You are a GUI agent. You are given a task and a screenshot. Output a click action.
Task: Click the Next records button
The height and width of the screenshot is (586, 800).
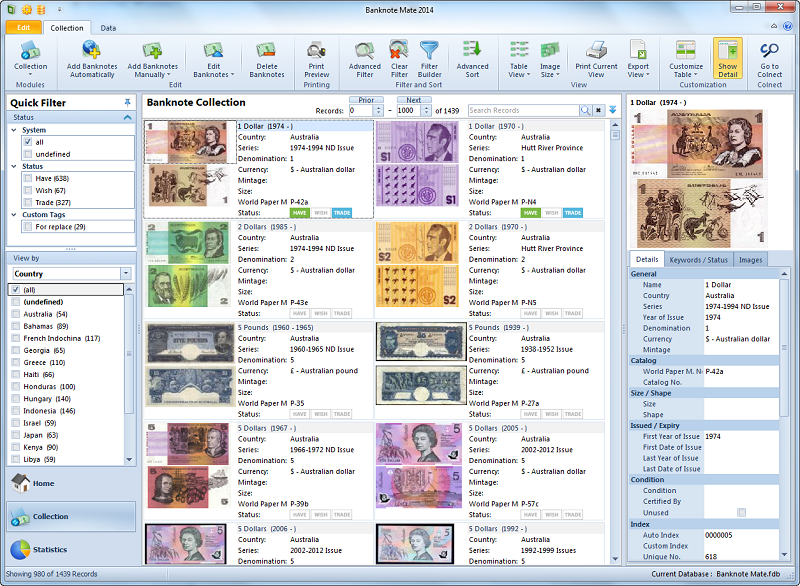pyautogui.click(x=414, y=100)
